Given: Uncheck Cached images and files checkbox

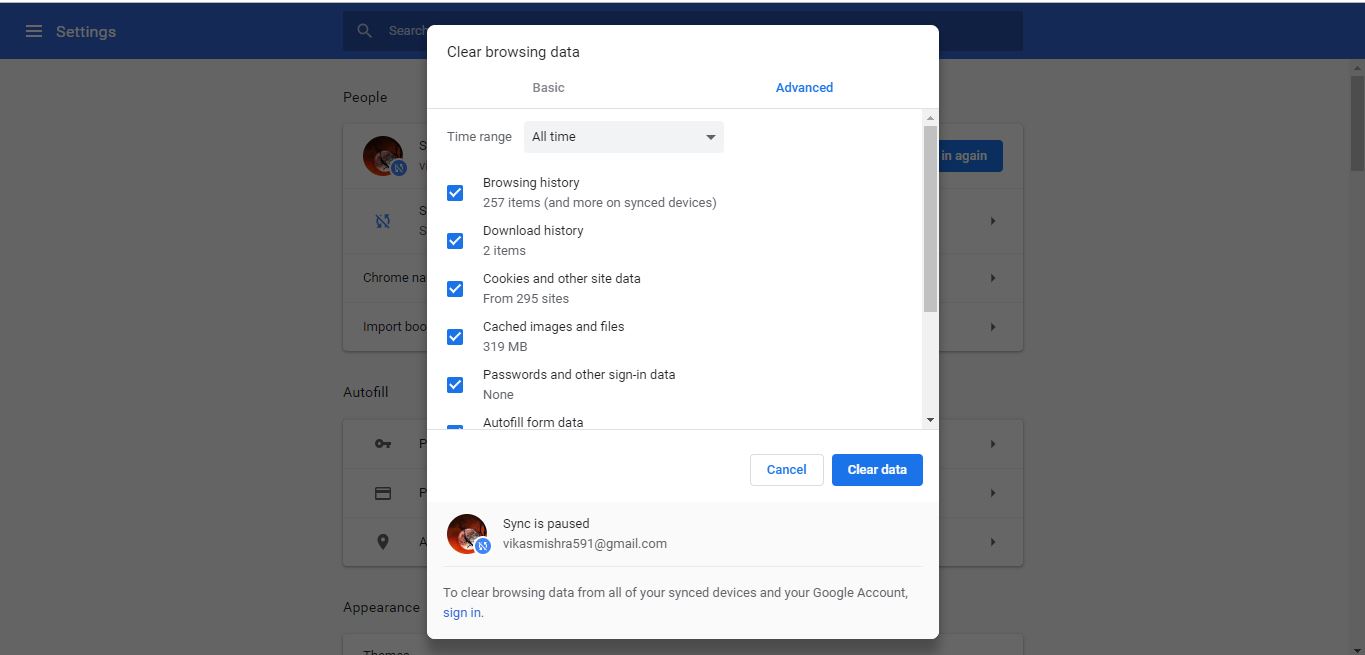Looking at the screenshot, I should coord(455,337).
